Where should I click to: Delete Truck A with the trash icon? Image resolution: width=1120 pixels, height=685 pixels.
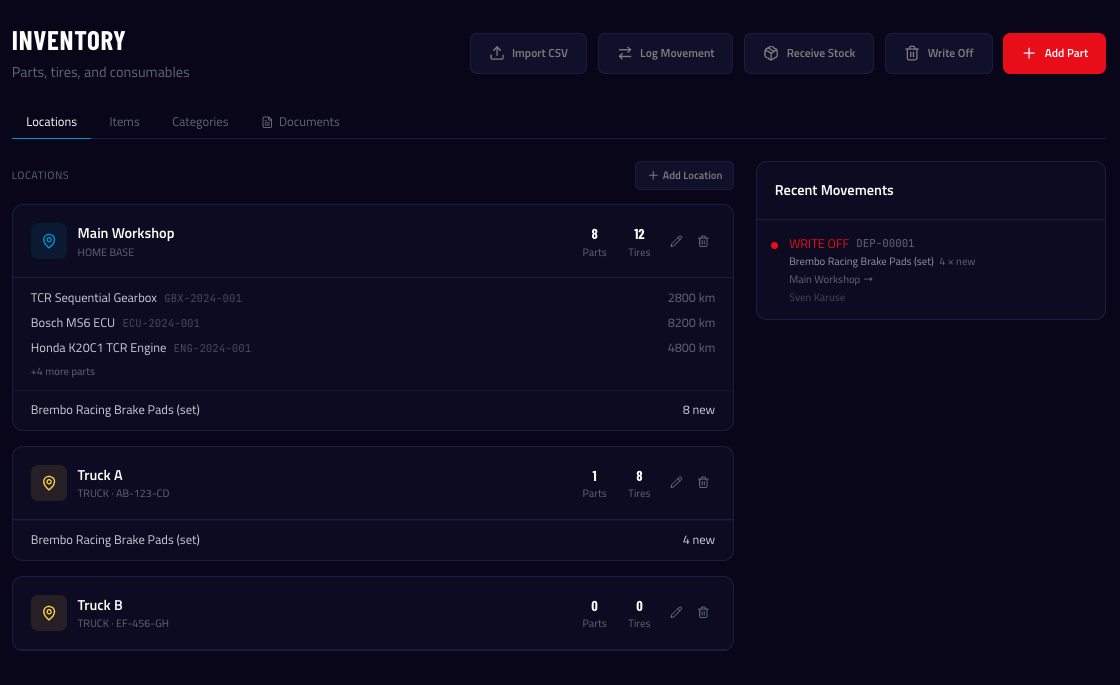(x=703, y=482)
